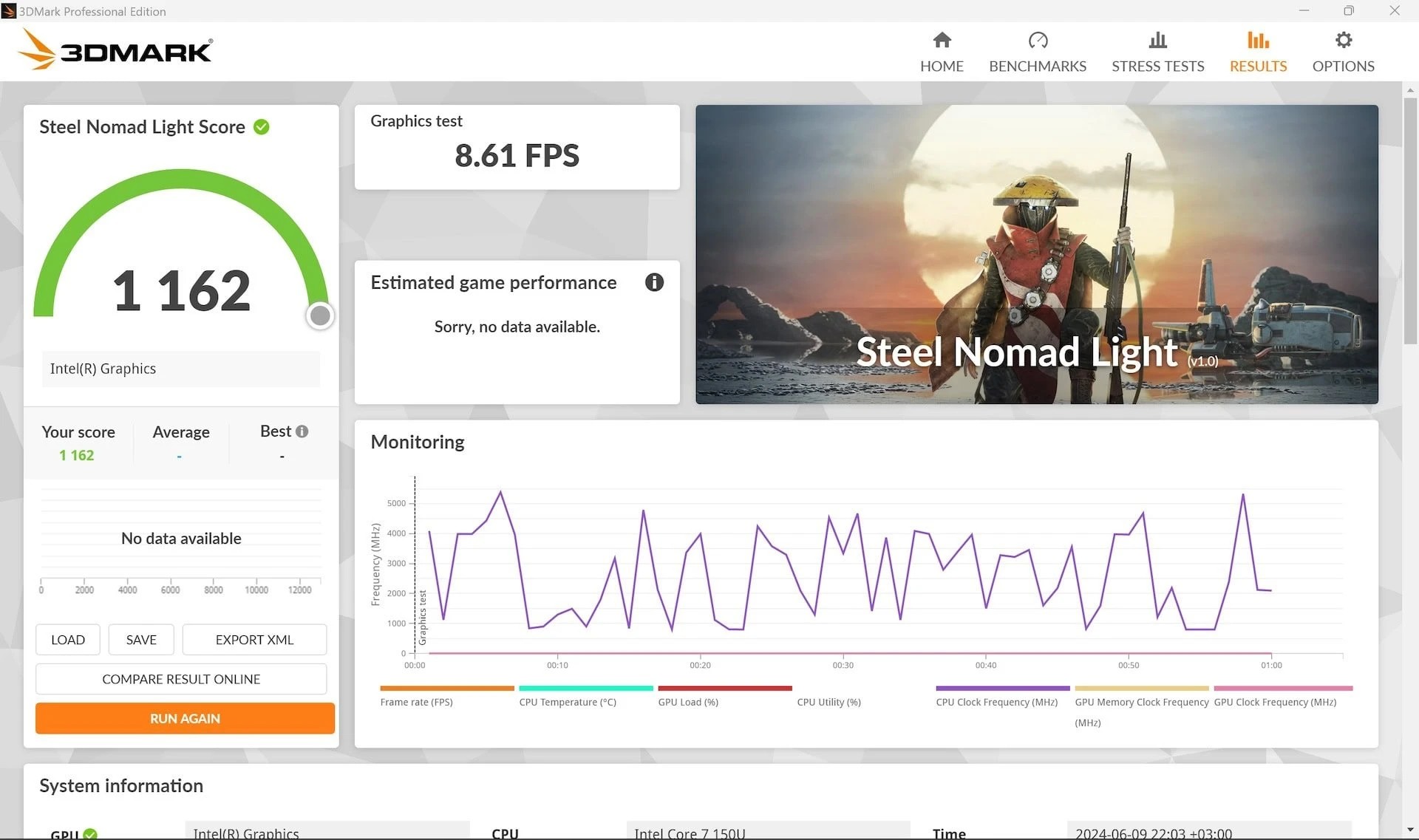Toggle Frame rate (FPS) legend series
Viewport: 1419px width, 840px height.
click(x=416, y=702)
